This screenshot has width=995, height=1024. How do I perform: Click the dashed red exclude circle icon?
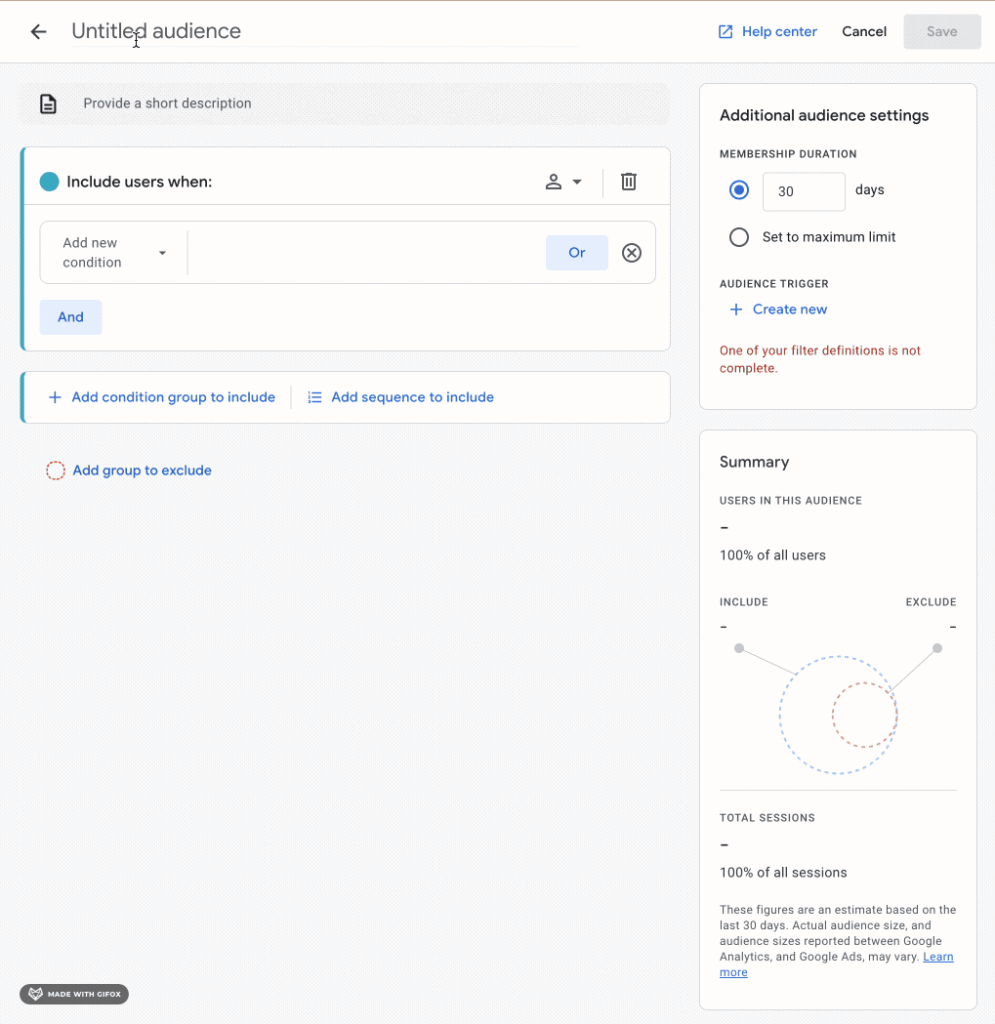point(56,471)
